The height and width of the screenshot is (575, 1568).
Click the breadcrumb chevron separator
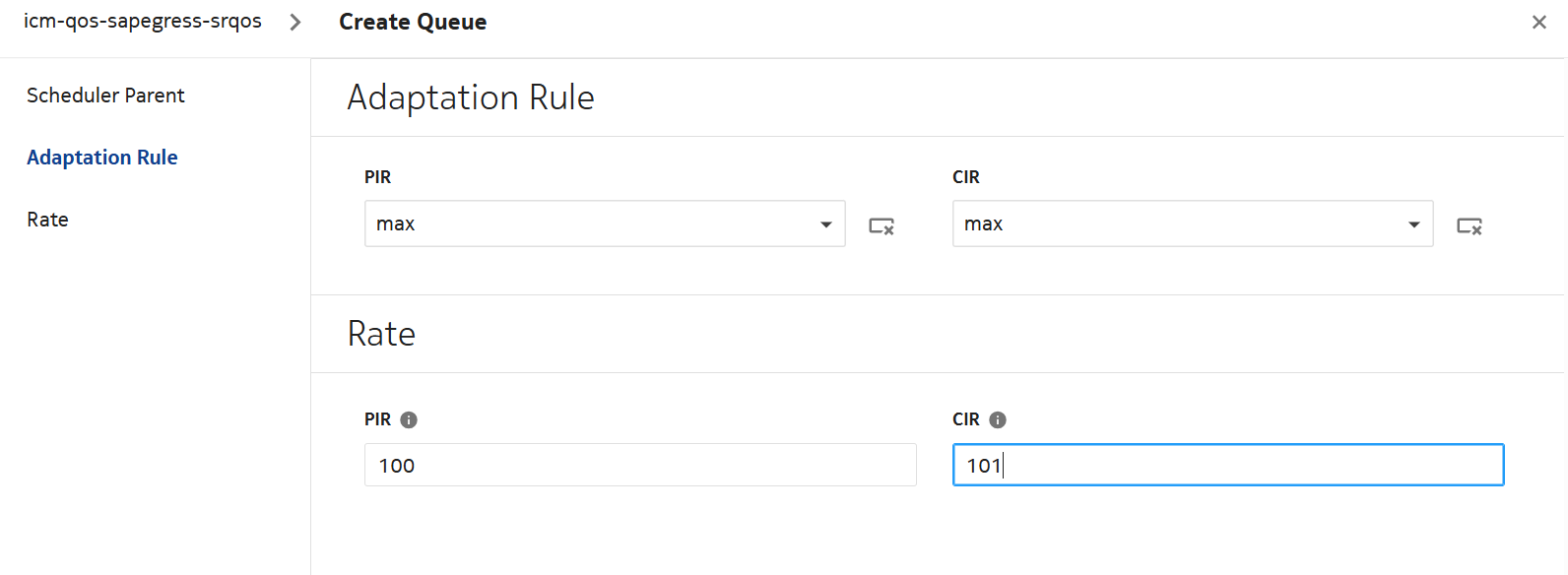click(295, 22)
